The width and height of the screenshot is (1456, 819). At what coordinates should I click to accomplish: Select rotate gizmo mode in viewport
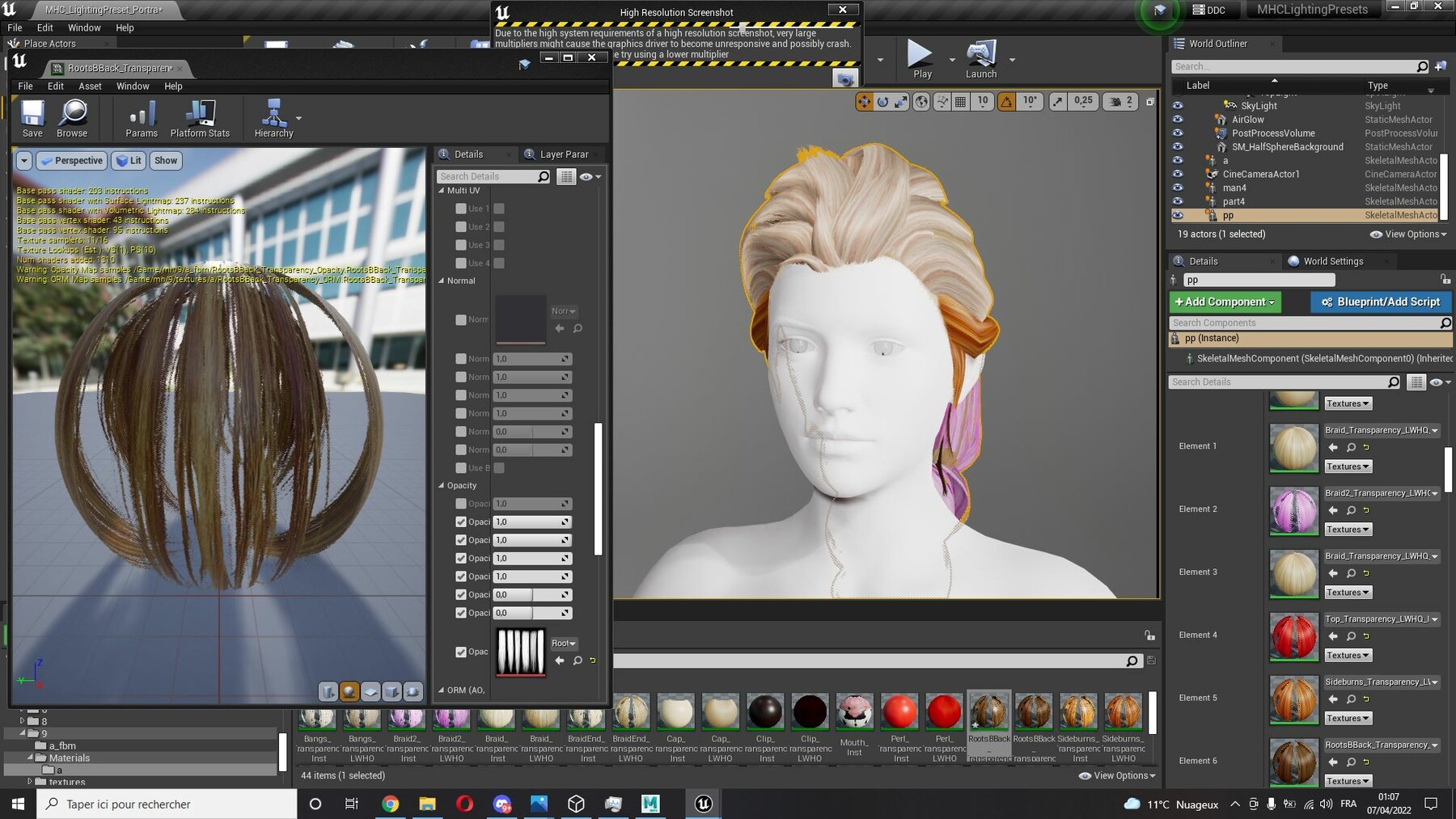(x=882, y=102)
